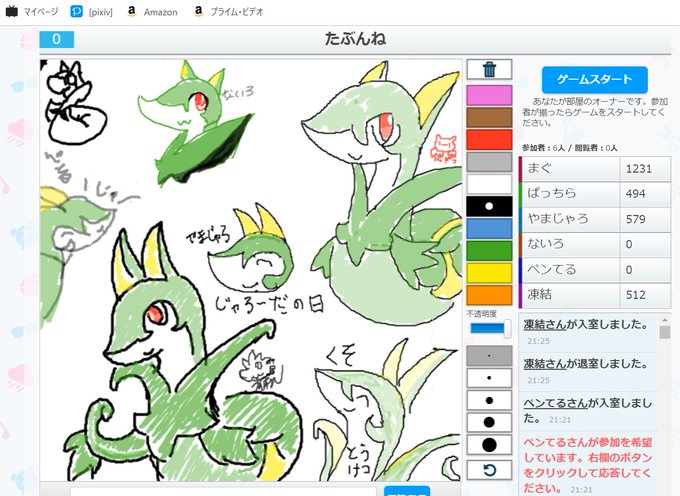Image resolution: width=680 pixels, height=496 pixels.
Task: Click the blue counter box showing 0
Action: click(x=57, y=39)
